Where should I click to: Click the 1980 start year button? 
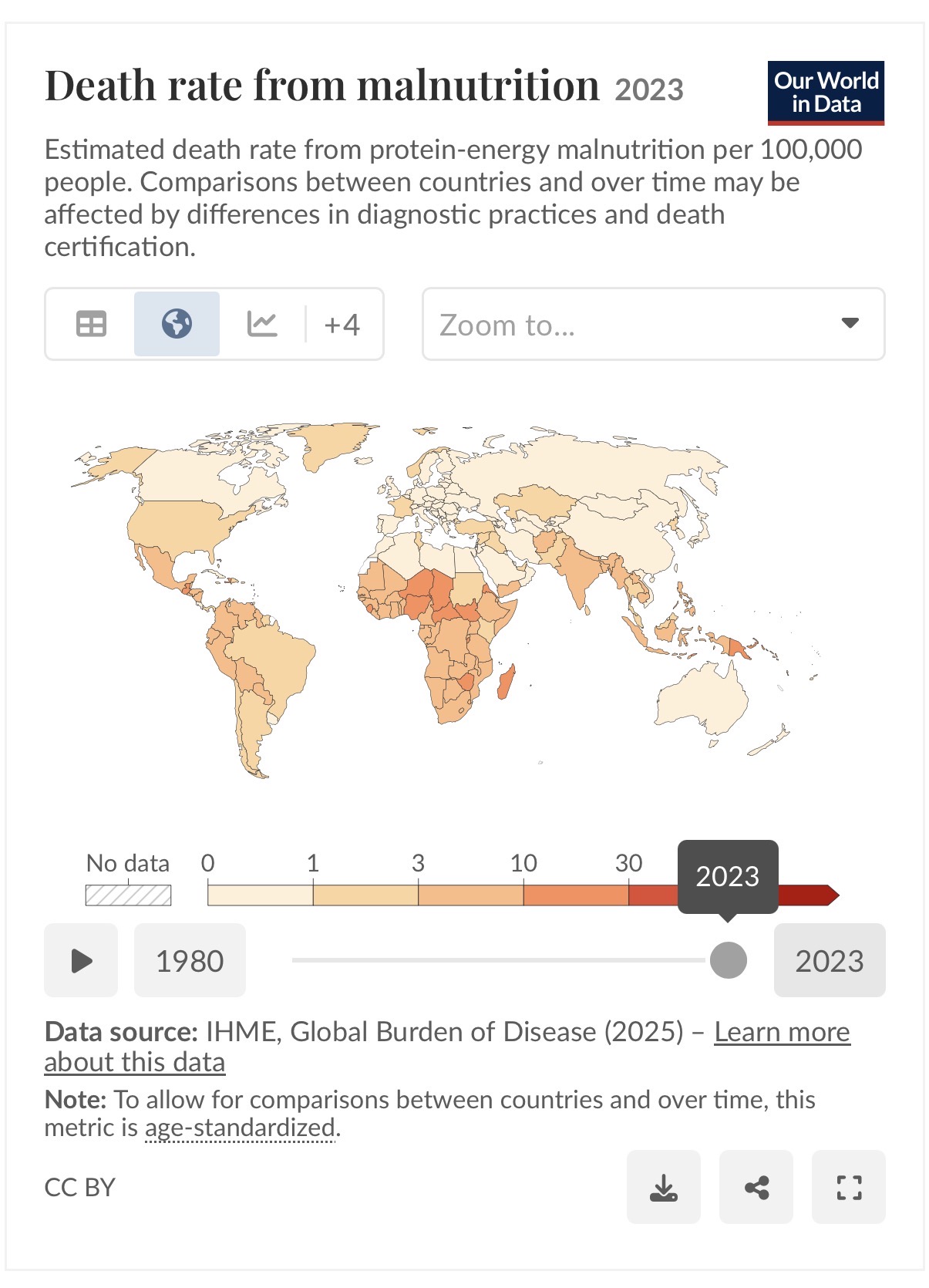click(190, 960)
